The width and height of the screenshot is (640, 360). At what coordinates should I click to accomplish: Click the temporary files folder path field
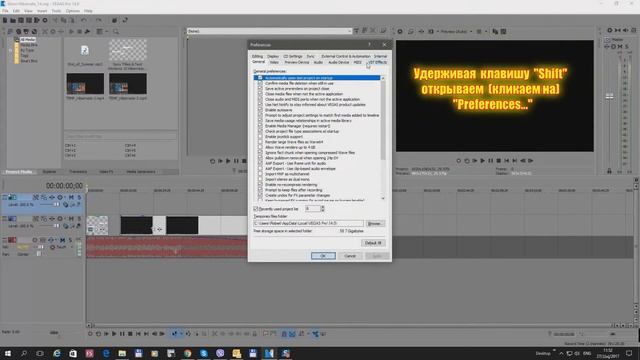click(x=308, y=224)
